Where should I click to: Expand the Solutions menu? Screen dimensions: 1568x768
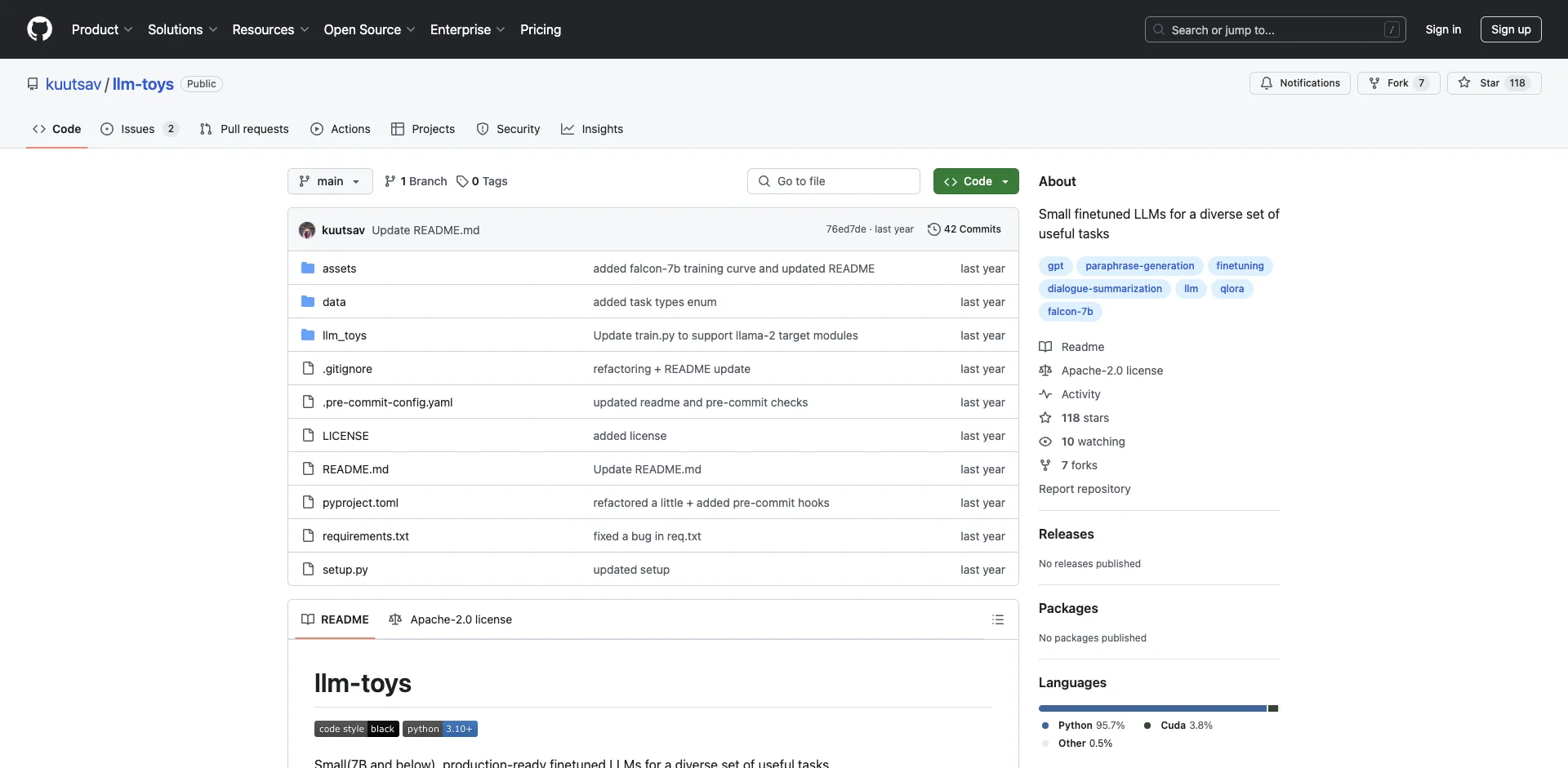point(183,29)
